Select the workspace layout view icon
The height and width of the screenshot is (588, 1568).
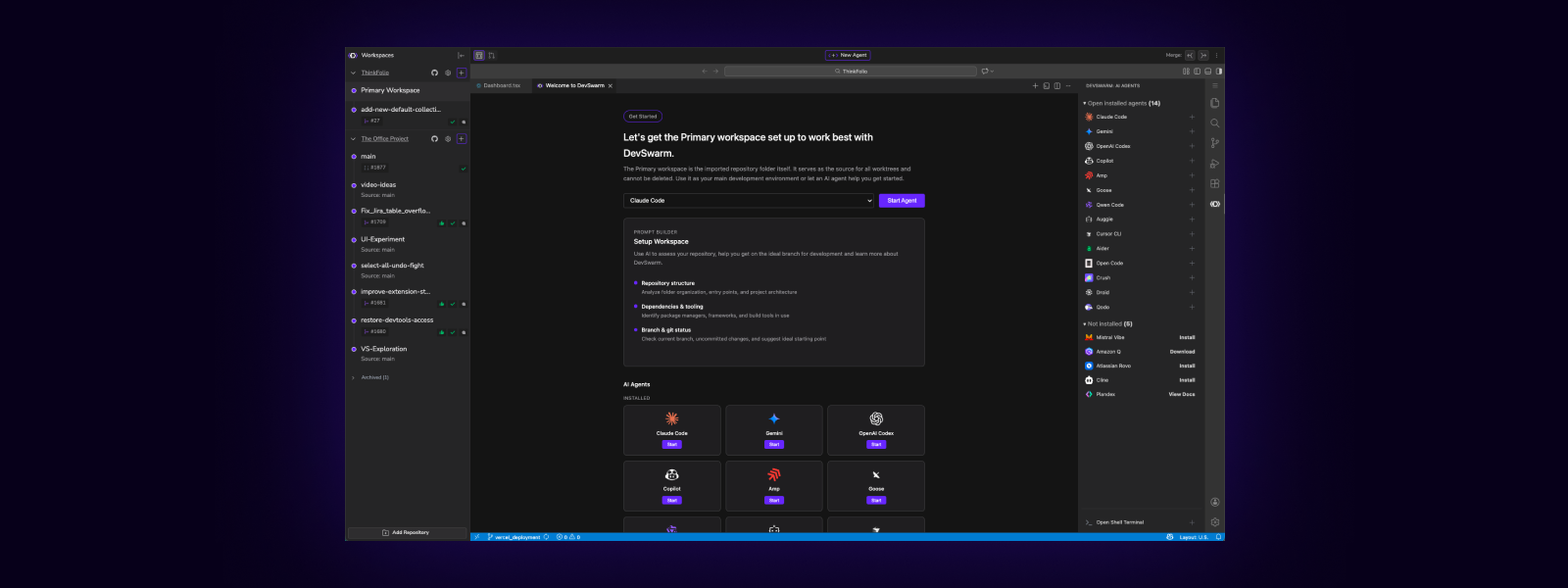point(479,55)
